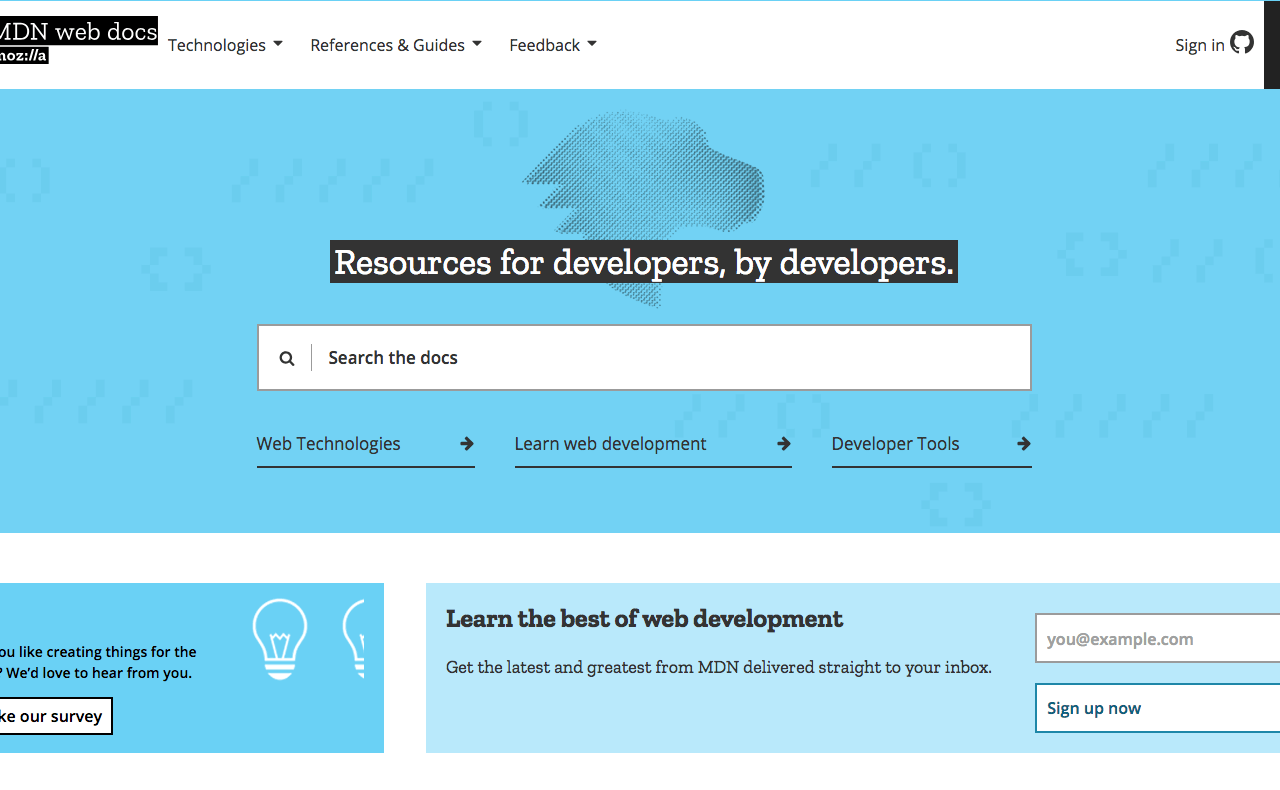
Task: Click the magnifying glass search icon
Action: (x=287, y=358)
